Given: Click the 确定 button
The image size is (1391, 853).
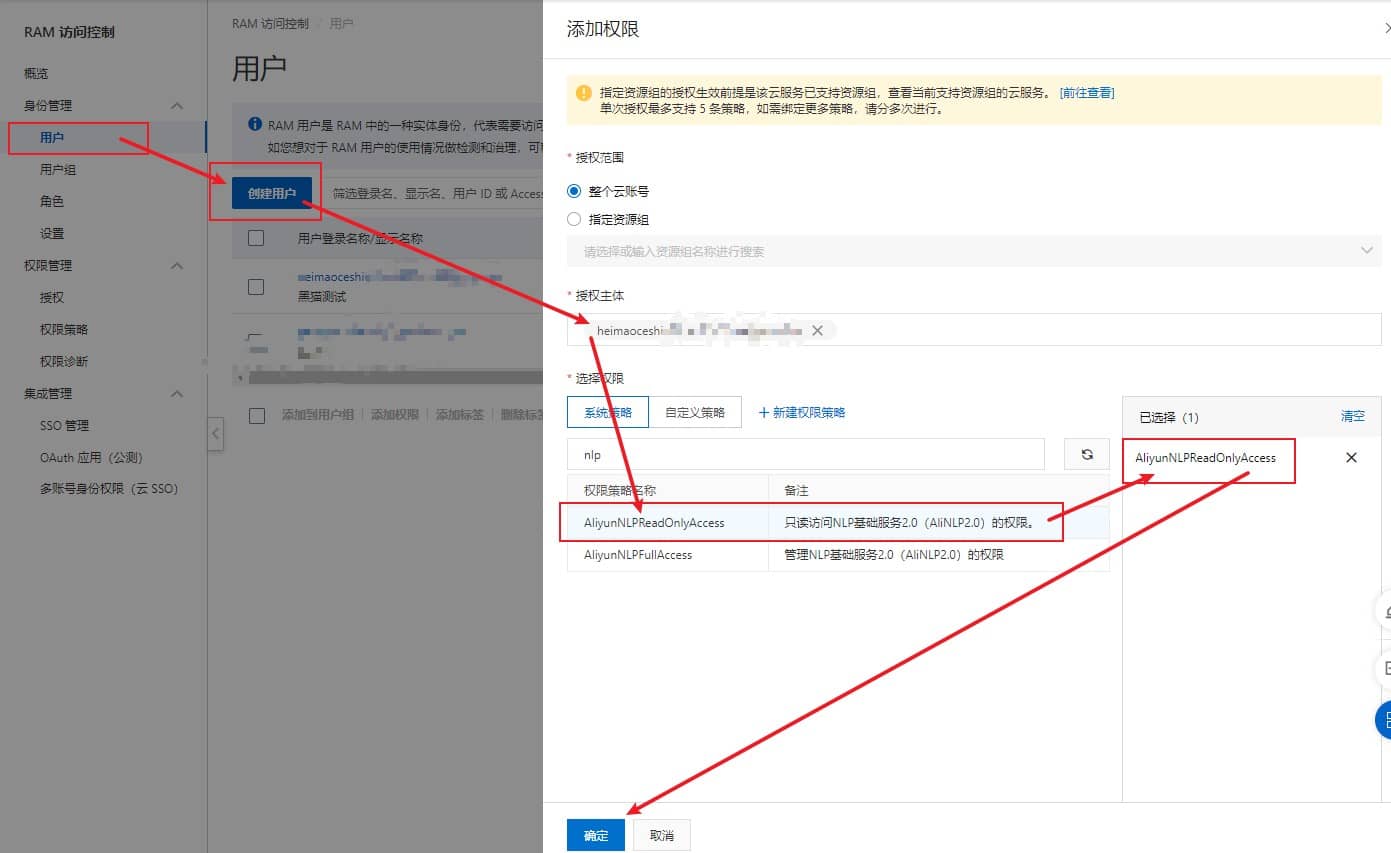Looking at the screenshot, I should [596, 835].
